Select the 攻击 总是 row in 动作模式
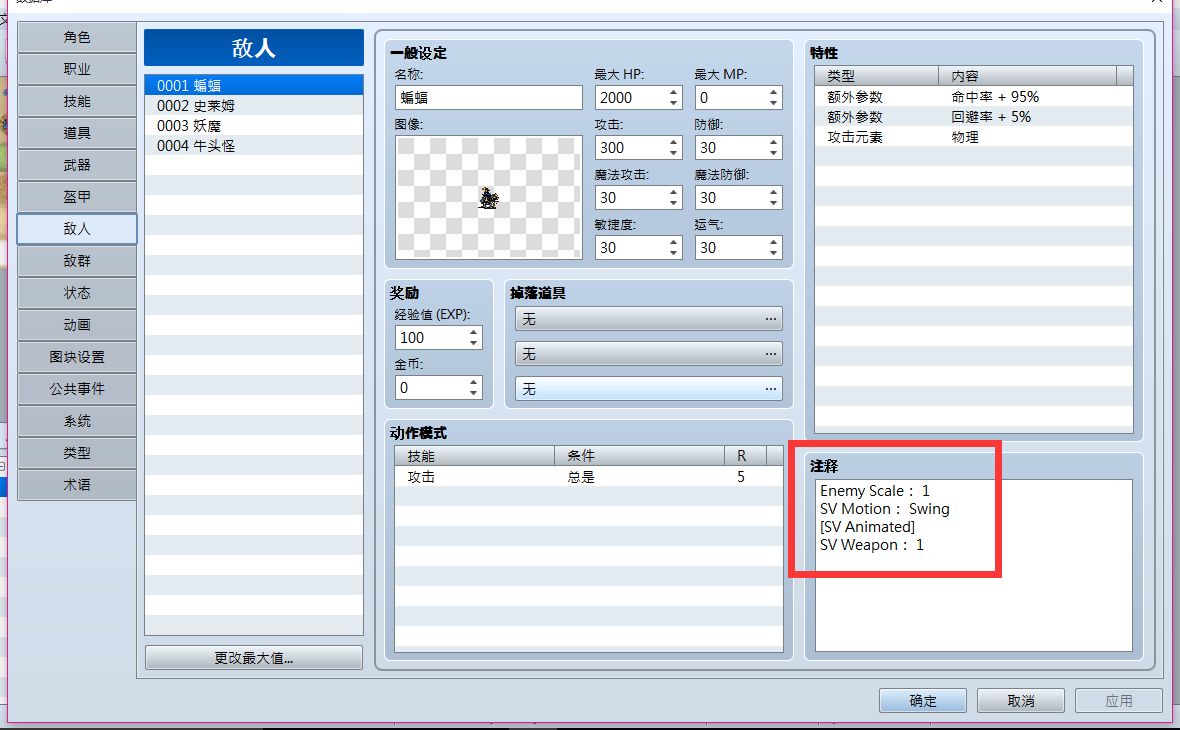Image resolution: width=1180 pixels, height=730 pixels. coord(588,476)
